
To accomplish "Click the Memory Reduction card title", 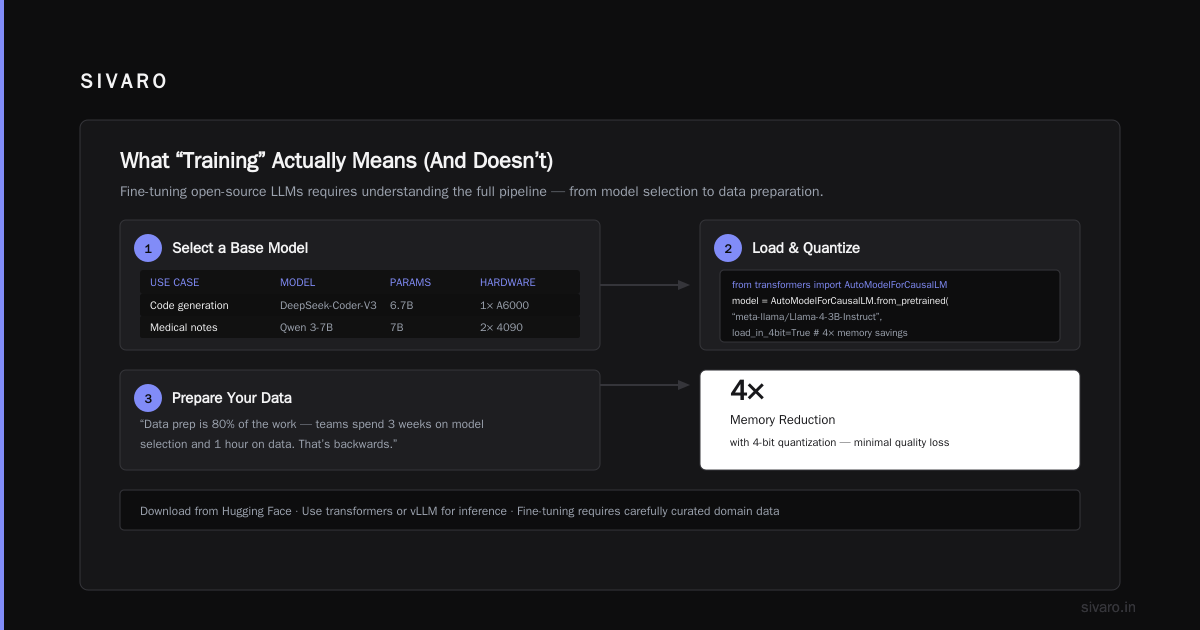I will coord(782,420).
